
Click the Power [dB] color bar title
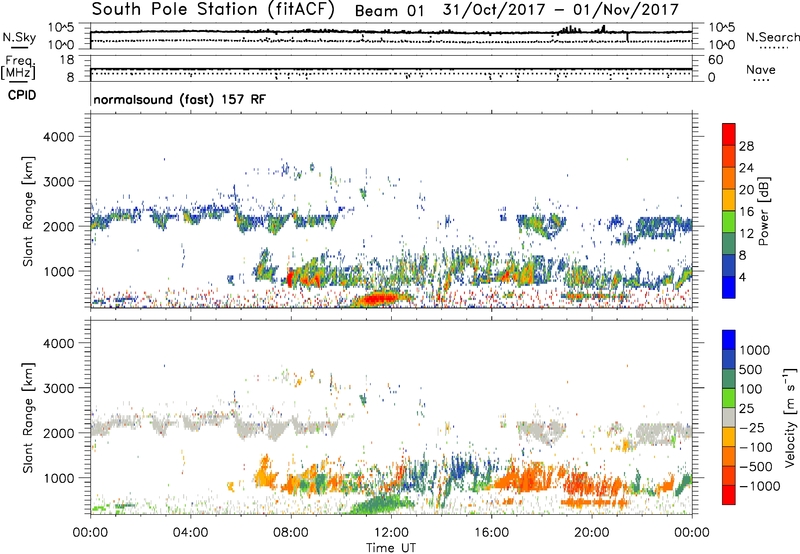[x=763, y=211]
